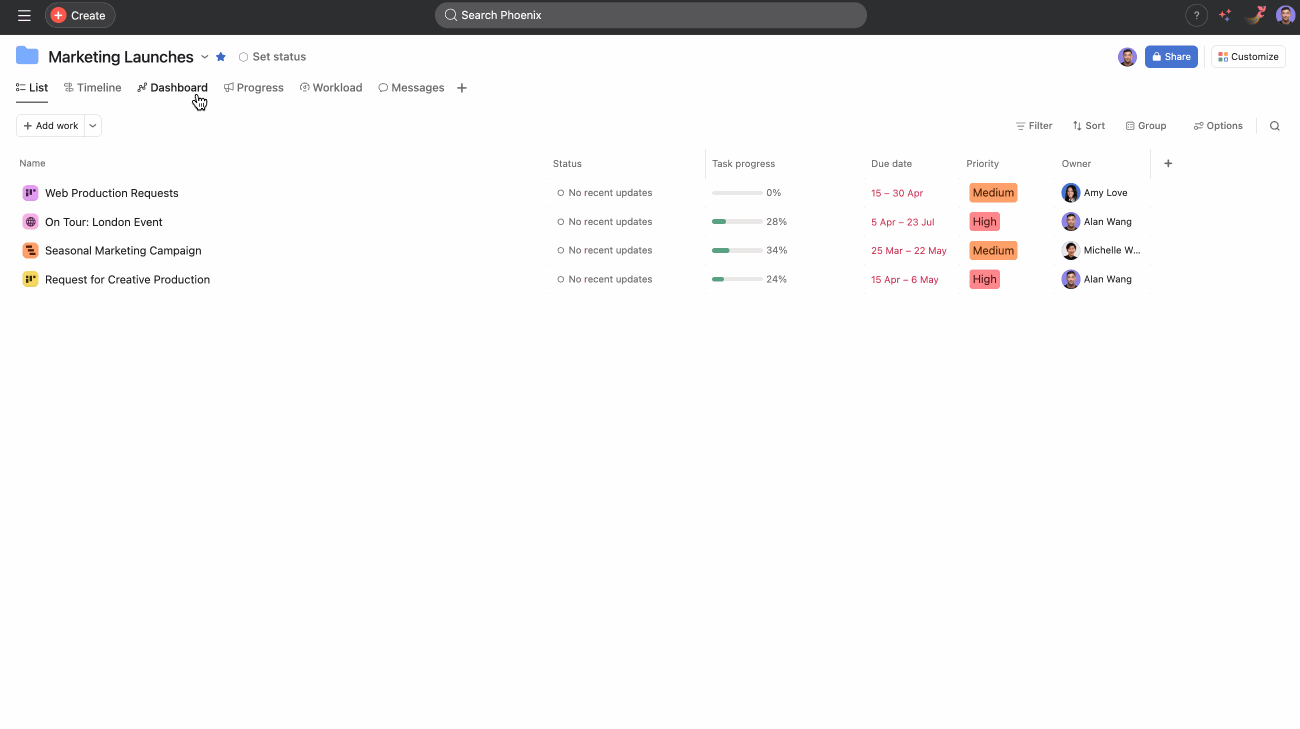
Task: Click the Set status button
Action: [x=272, y=57]
